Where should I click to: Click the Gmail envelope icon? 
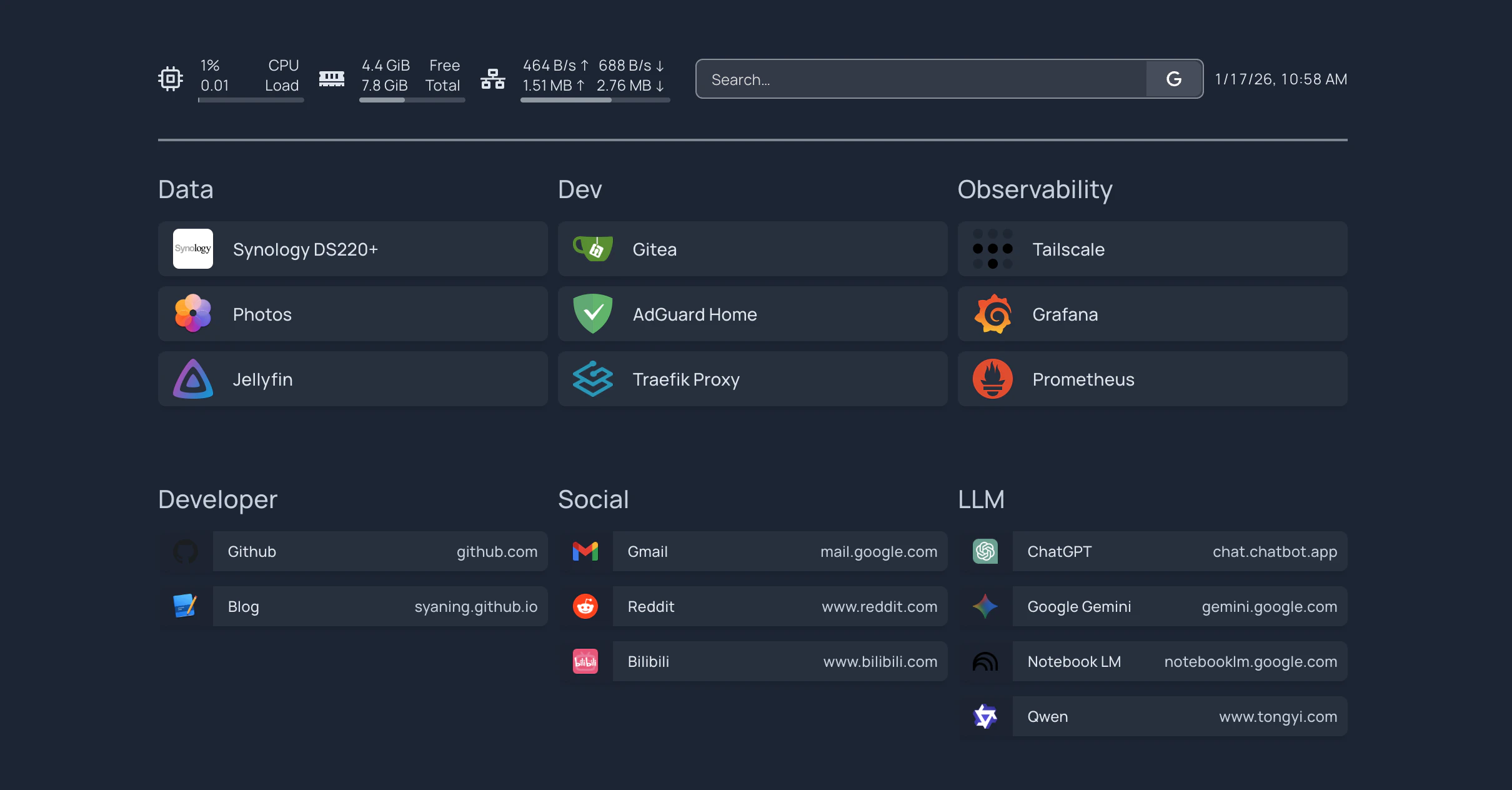pyautogui.click(x=585, y=551)
